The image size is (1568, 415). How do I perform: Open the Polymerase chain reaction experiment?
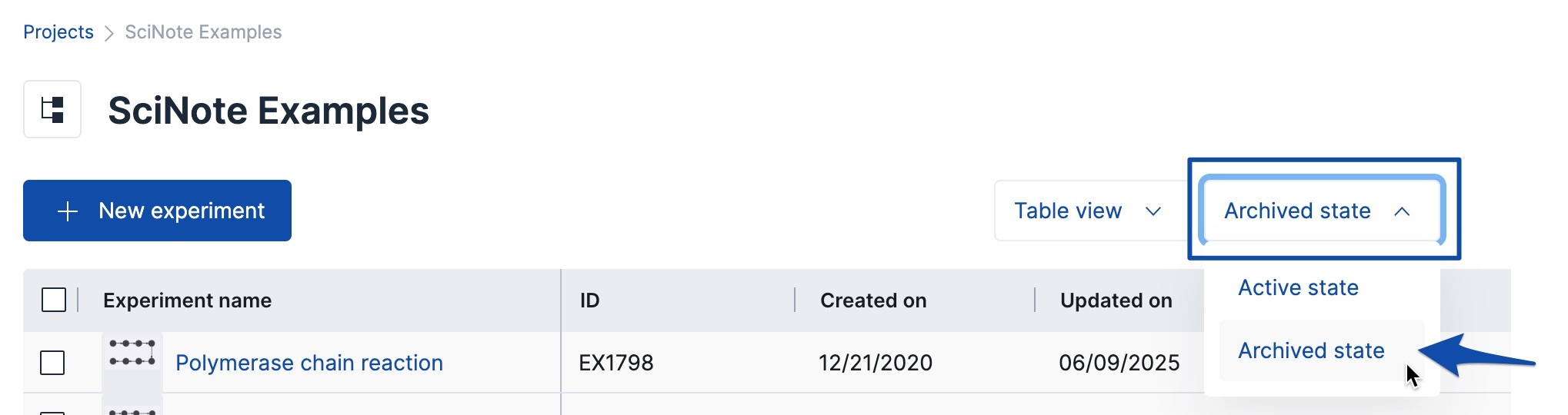tap(309, 363)
